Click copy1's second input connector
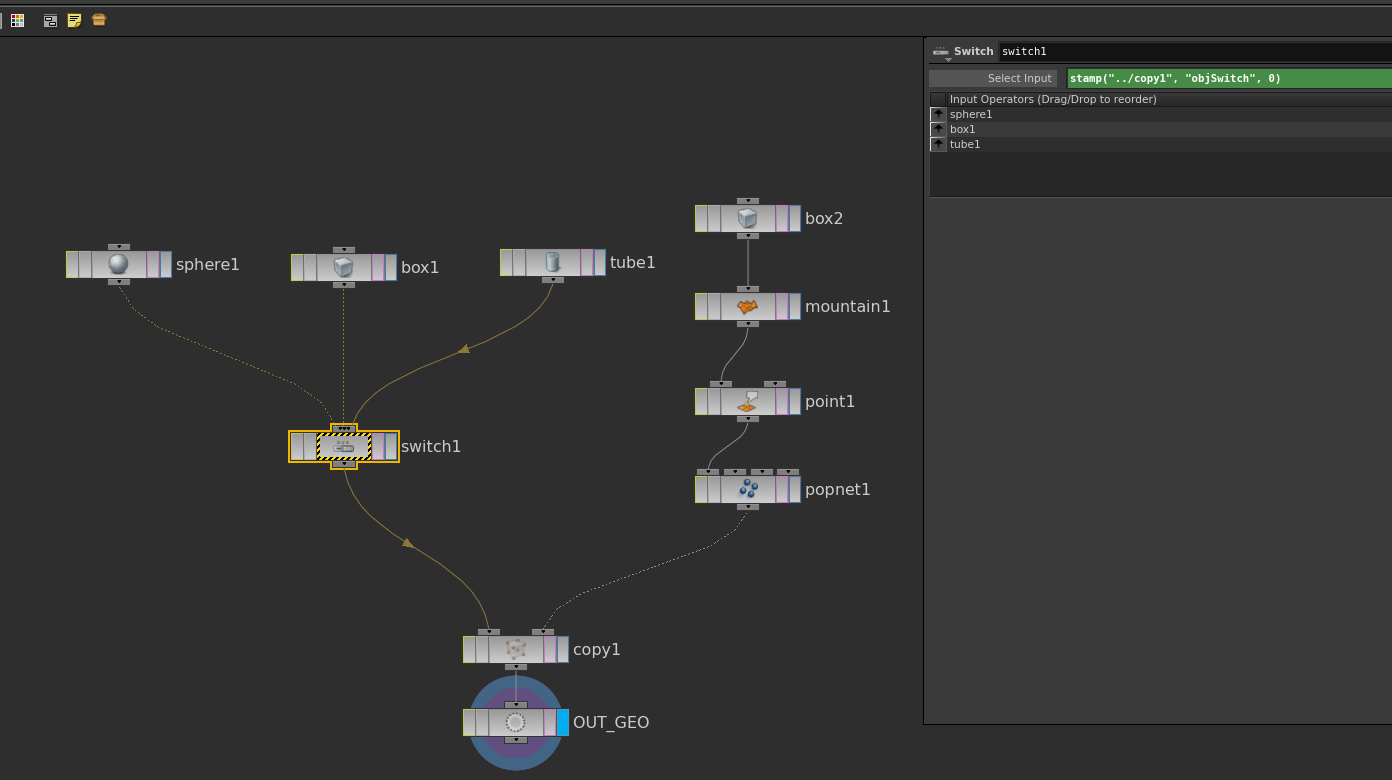This screenshot has height=780, width=1392. [543, 632]
